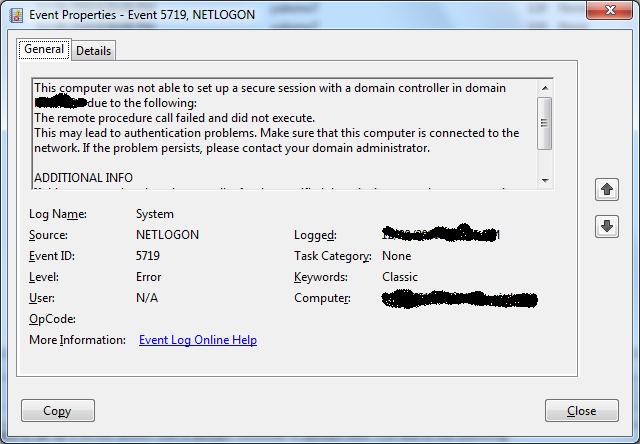This screenshot has width=640, height=444.
Task: Select the Level value Error
Action: pyautogui.click(x=149, y=277)
